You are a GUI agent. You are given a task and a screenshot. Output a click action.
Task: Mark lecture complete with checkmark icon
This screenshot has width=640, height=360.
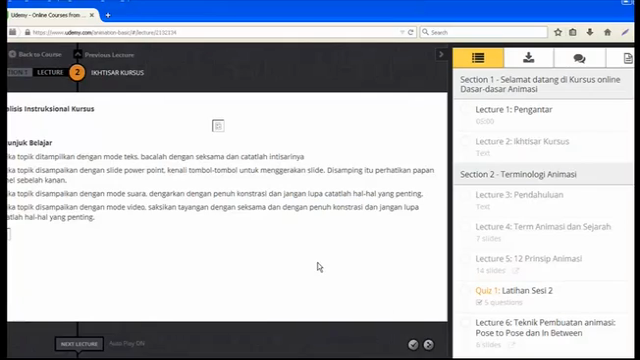click(x=413, y=344)
